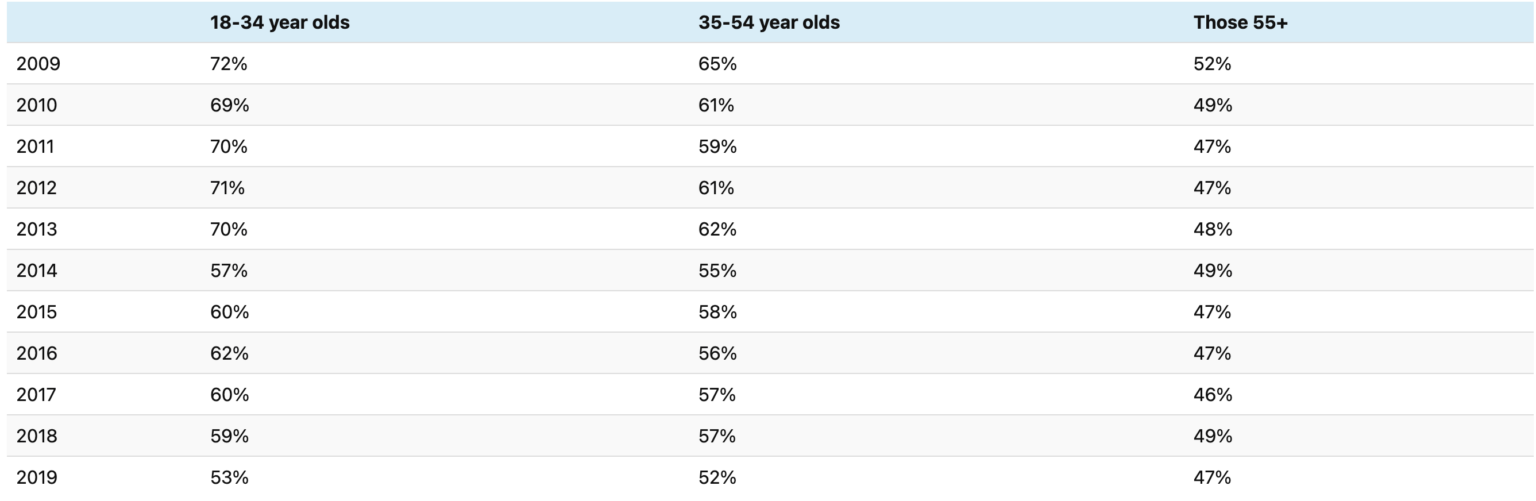Image resolution: width=1536 pixels, height=501 pixels.
Task: Select the 2010 row label
Action: point(37,105)
